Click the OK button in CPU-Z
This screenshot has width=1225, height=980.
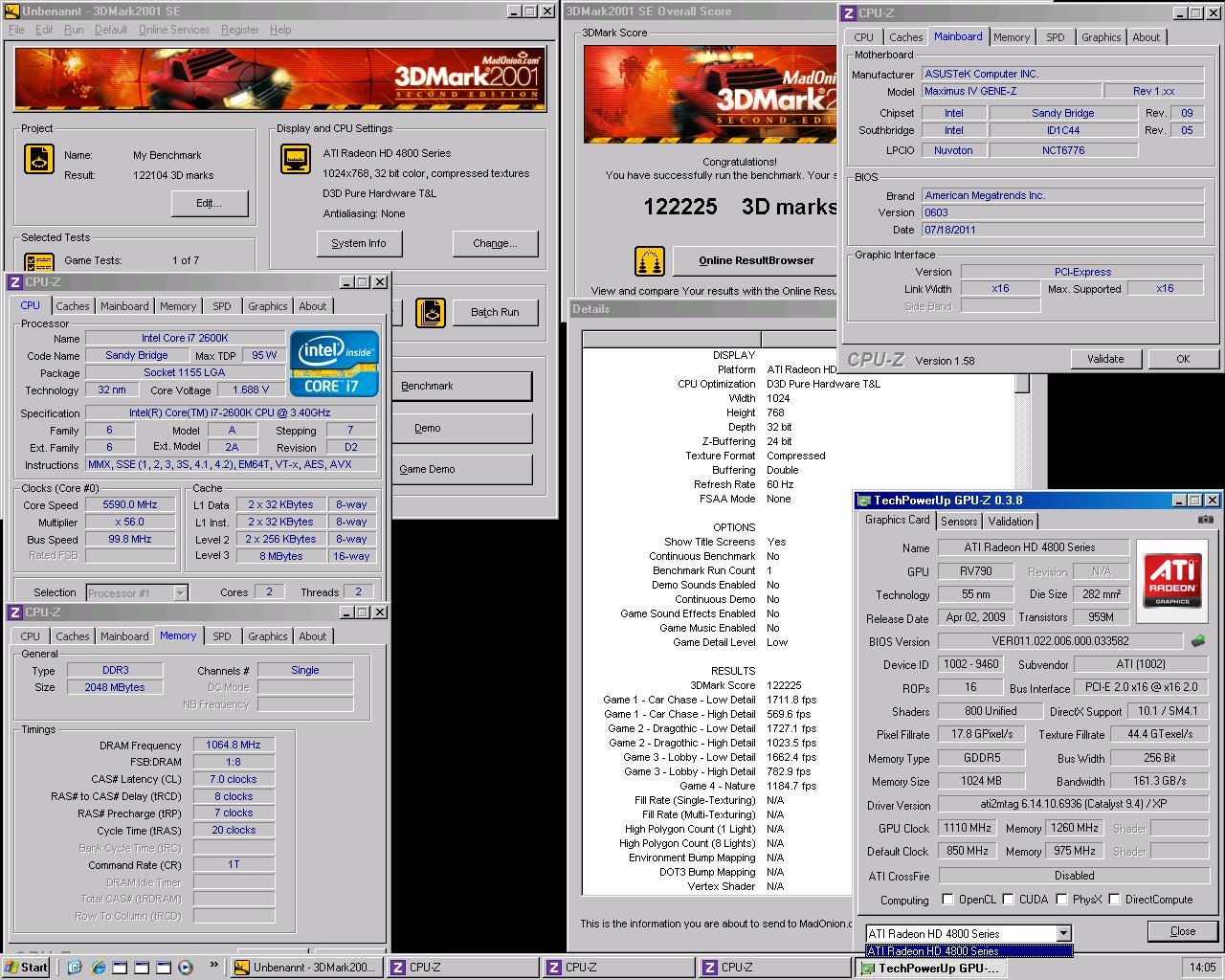(1183, 359)
